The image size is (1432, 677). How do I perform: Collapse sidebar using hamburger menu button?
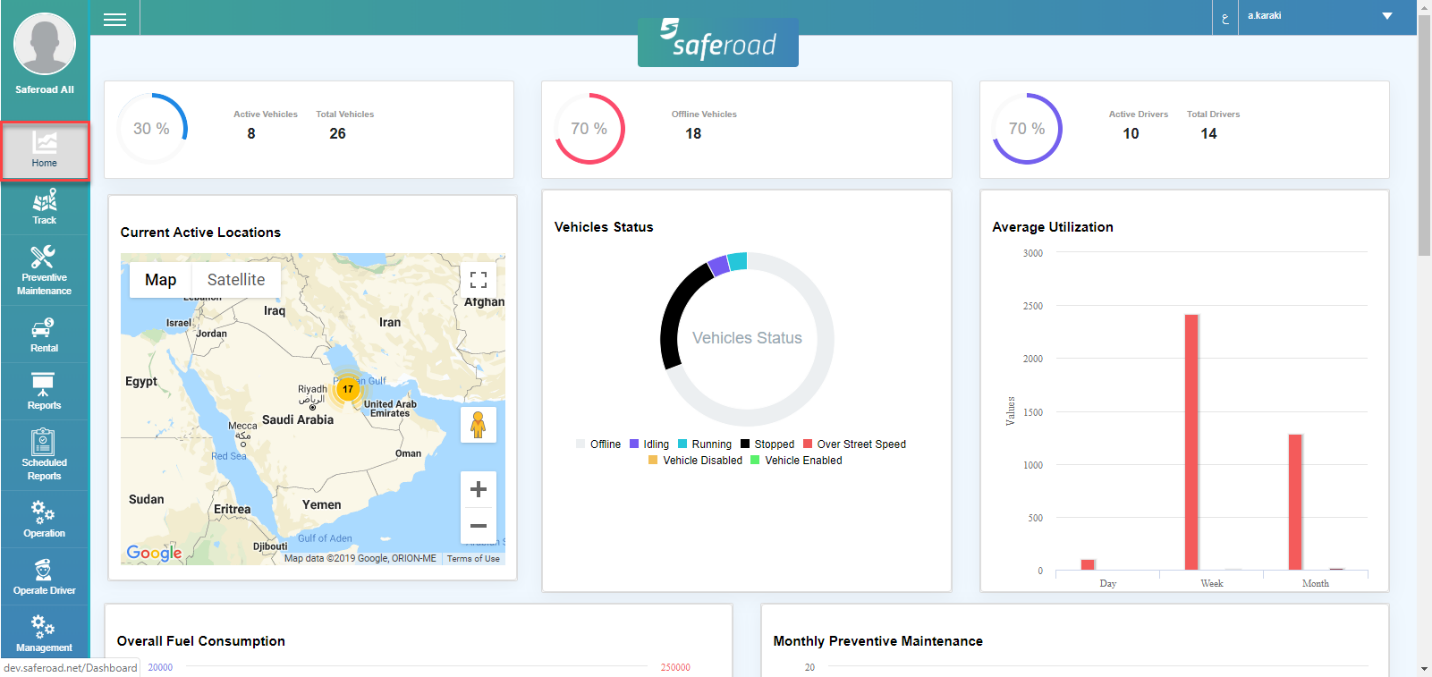point(115,19)
